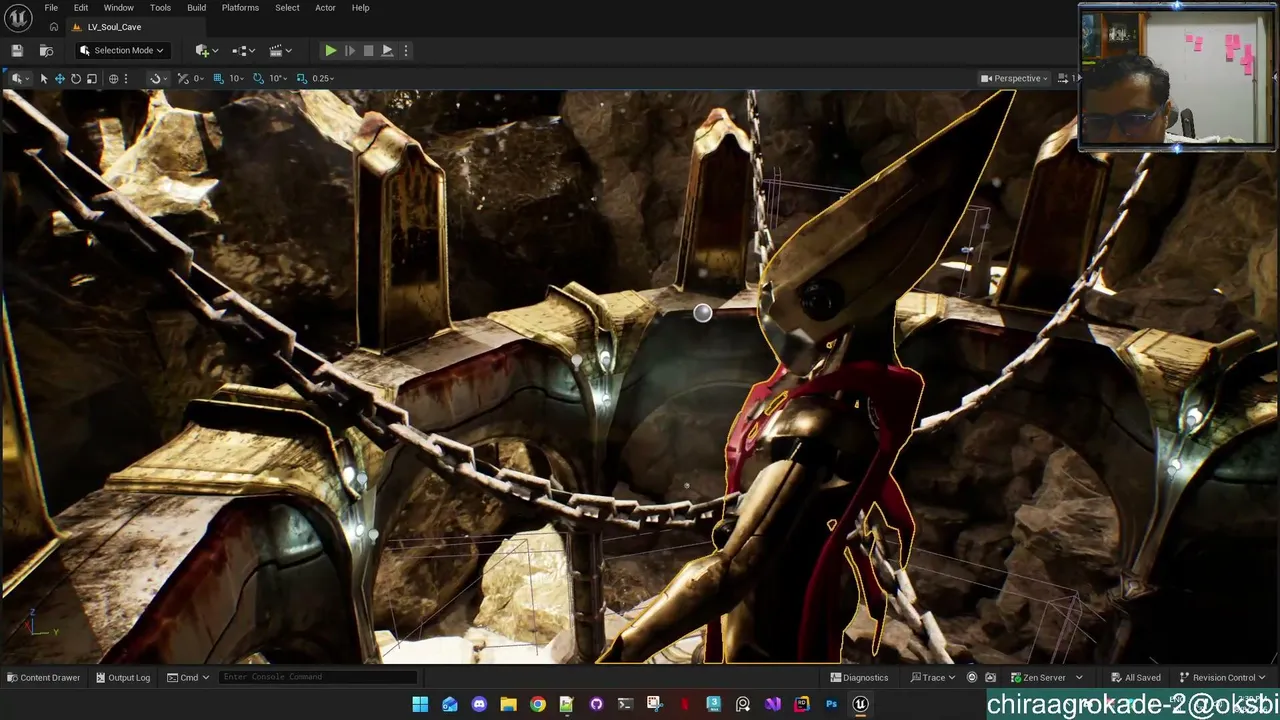Click the Eject/launch button next to stop
Viewport: 1280px width, 720px height.
point(387,50)
